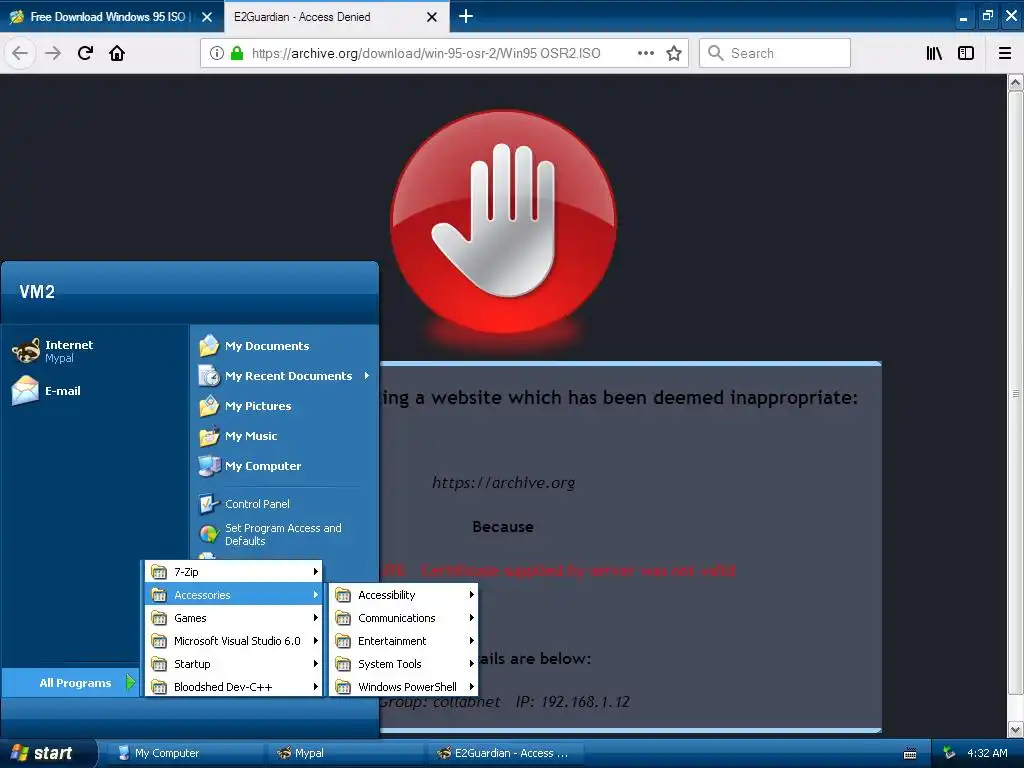Expand the Accessibility submenu

[404, 595]
